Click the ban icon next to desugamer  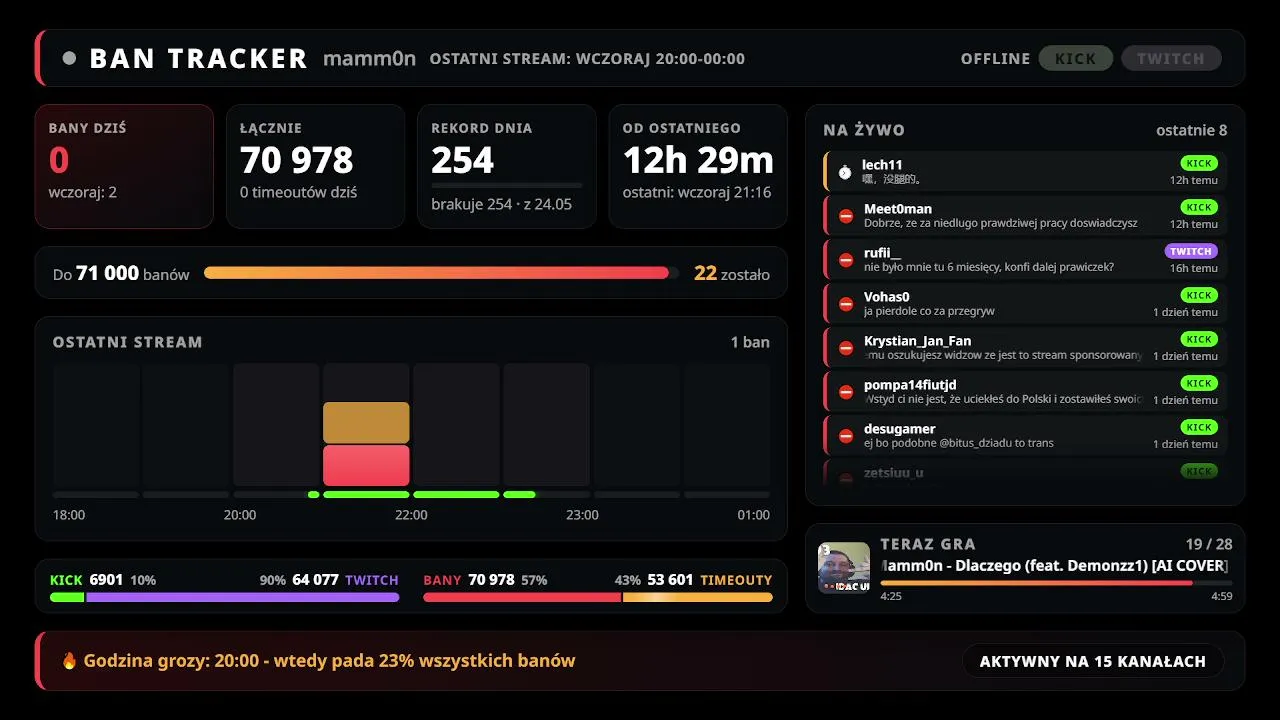tap(846, 436)
